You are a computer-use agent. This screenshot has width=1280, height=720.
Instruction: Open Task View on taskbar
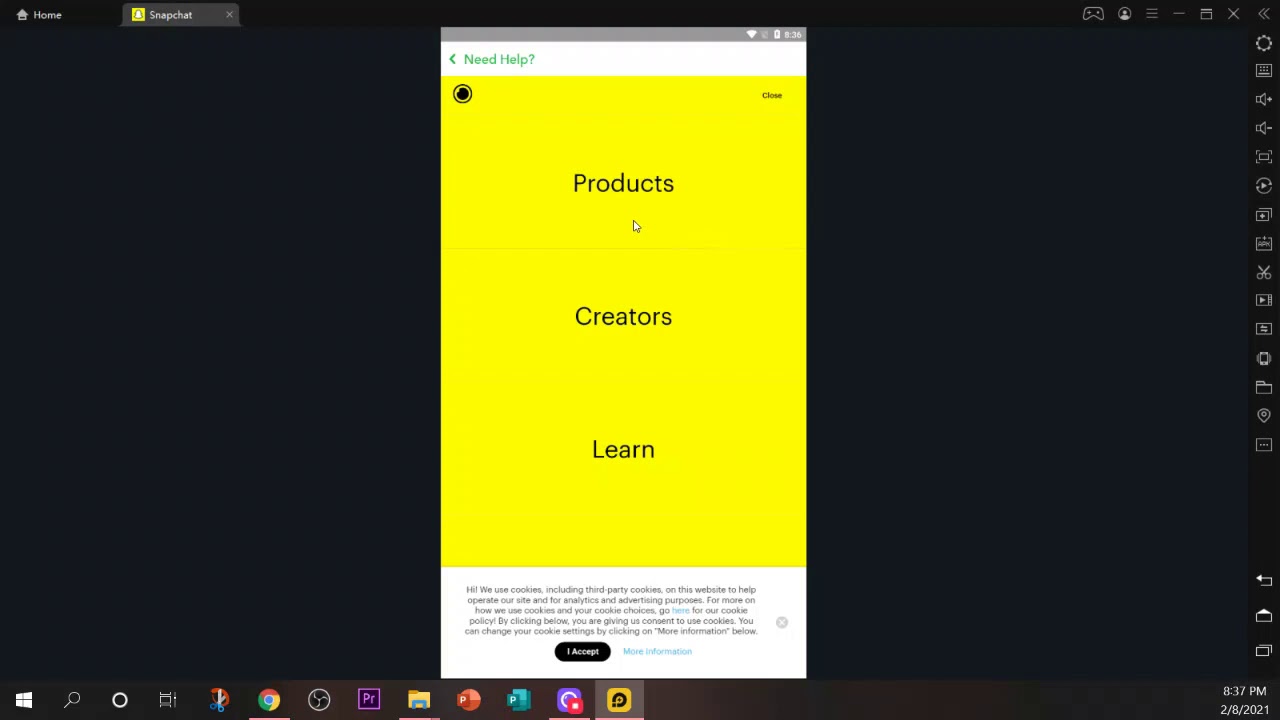(x=168, y=700)
